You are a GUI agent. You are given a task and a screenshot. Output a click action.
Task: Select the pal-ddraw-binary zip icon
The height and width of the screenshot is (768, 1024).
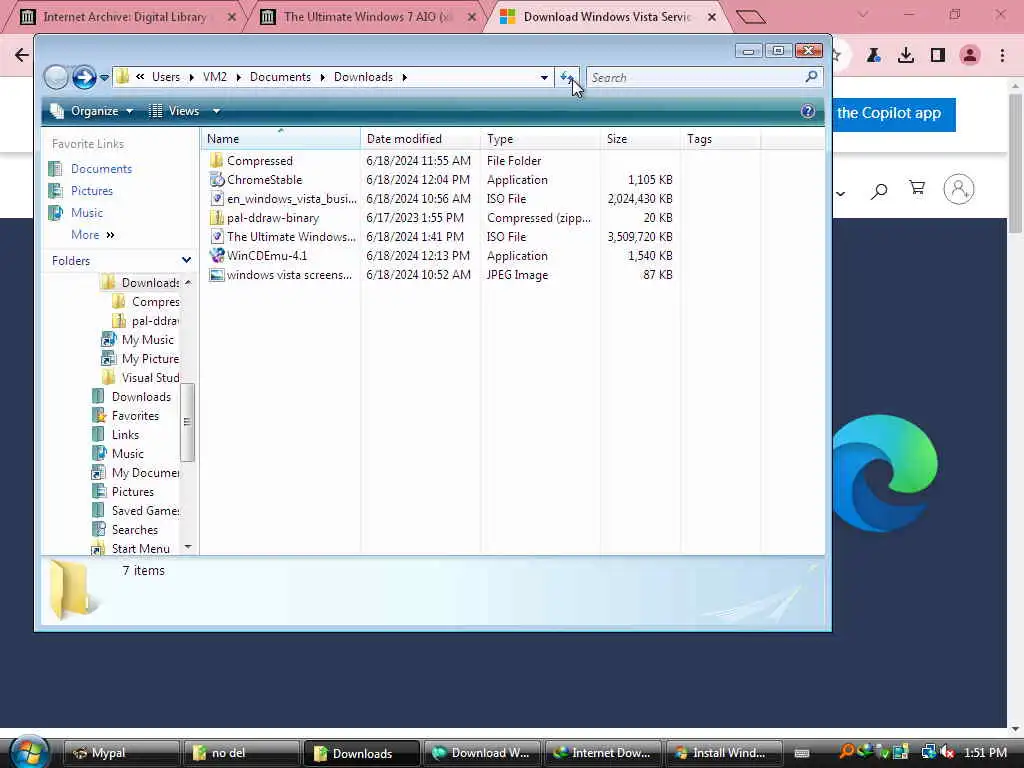click(216, 217)
